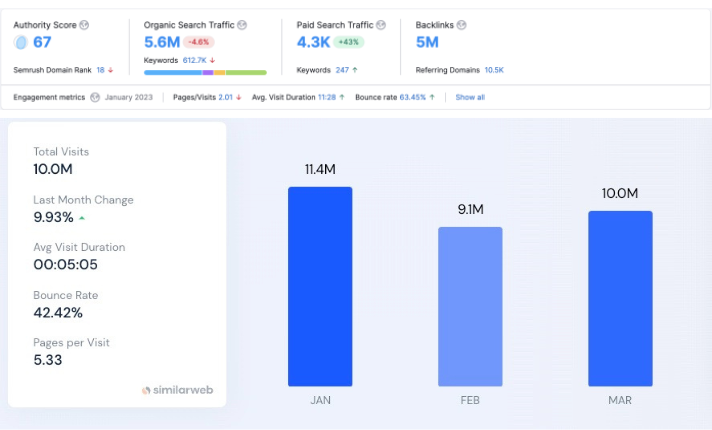Click Avg Visit Duration value 00:05:05
This screenshot has height=430, width=712.
pos(65,265)
